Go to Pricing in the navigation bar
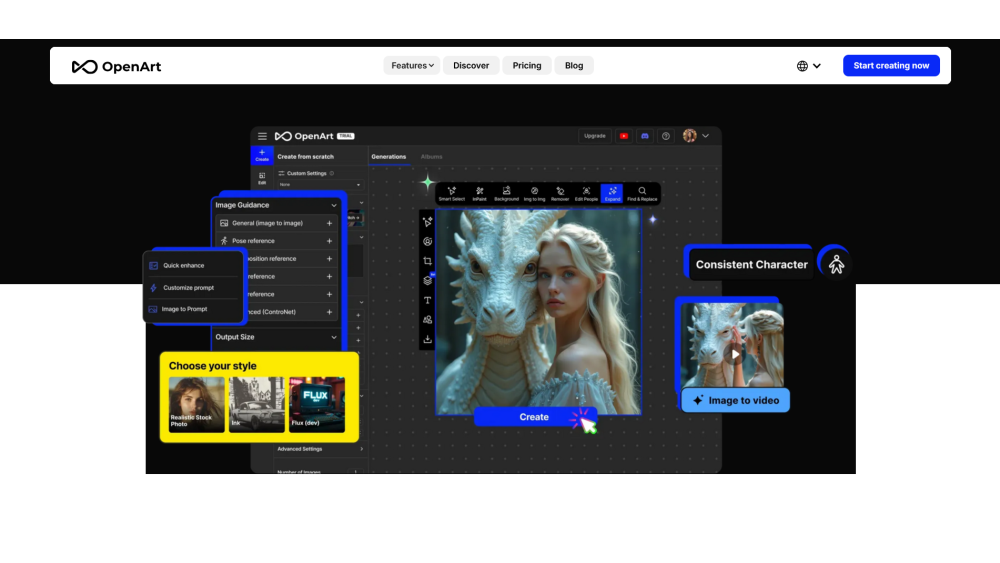1000x563 pixels. (527, 66)
